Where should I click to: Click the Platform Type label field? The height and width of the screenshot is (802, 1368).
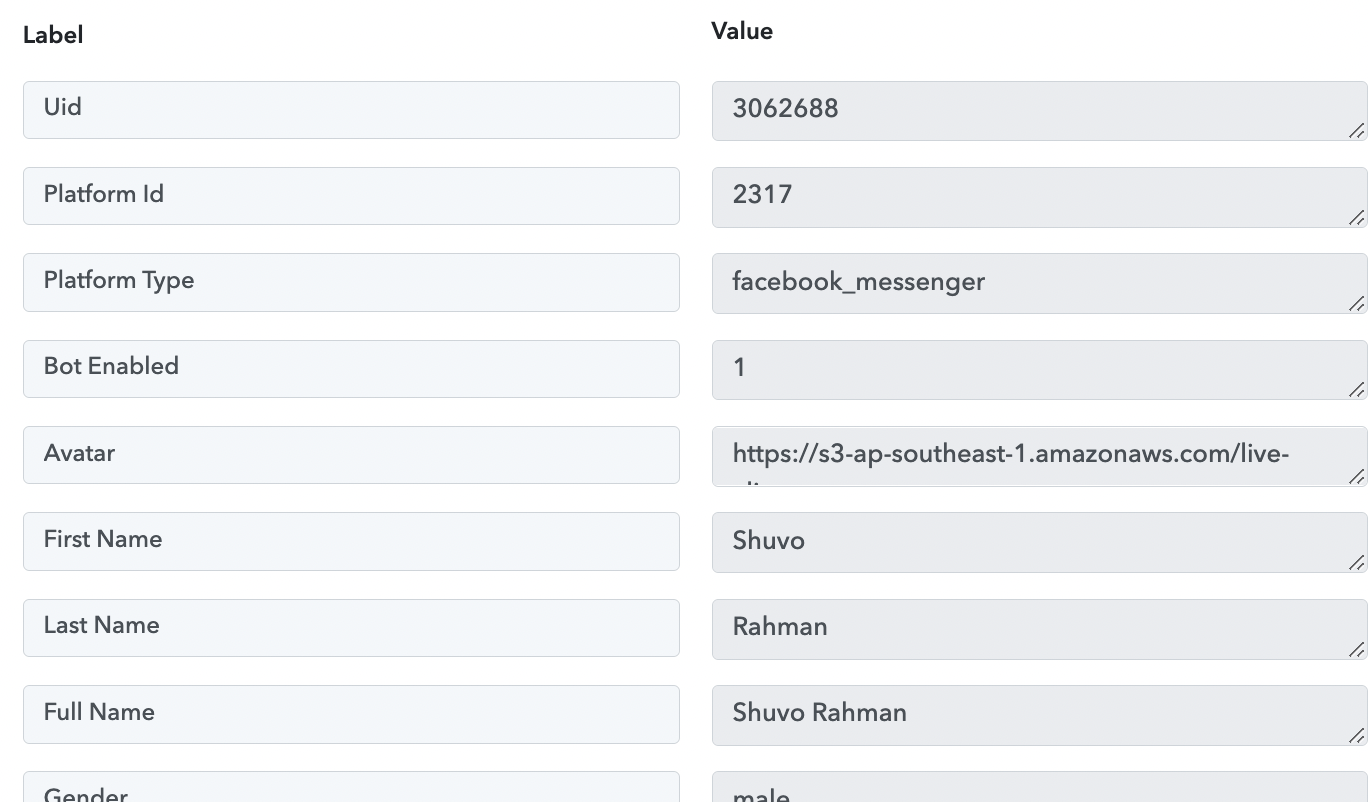click(351, 282)
